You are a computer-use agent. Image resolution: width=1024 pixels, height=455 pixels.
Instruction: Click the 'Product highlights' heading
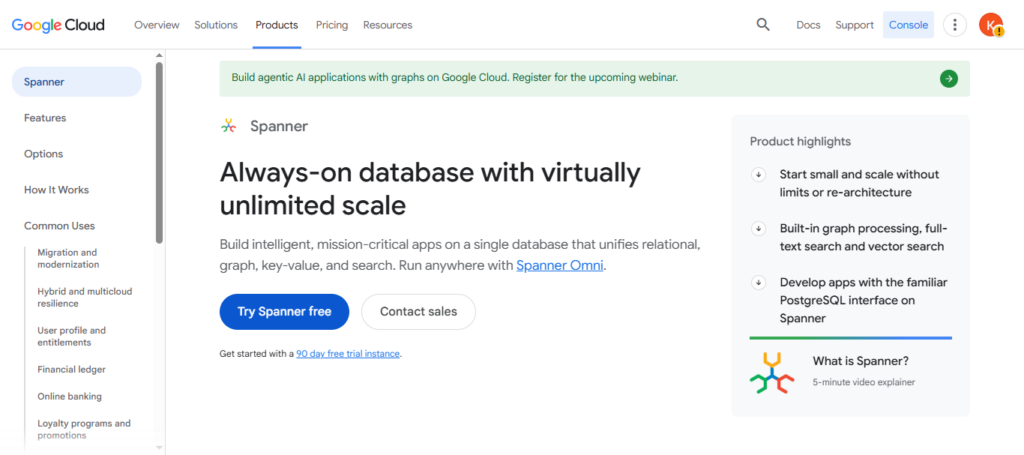click(x=800, y=141)
